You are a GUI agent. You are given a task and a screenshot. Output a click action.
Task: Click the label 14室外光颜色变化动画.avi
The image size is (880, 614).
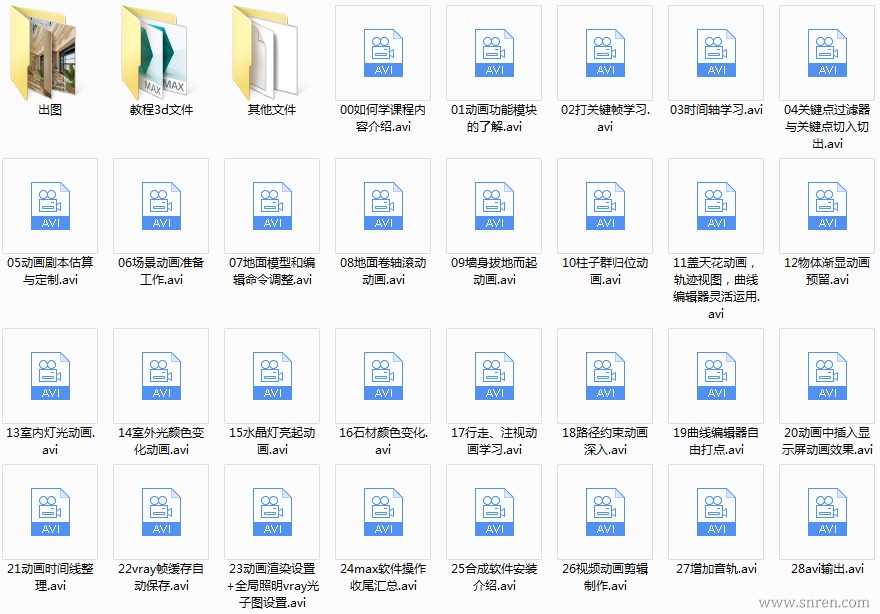tap(161, 441)
